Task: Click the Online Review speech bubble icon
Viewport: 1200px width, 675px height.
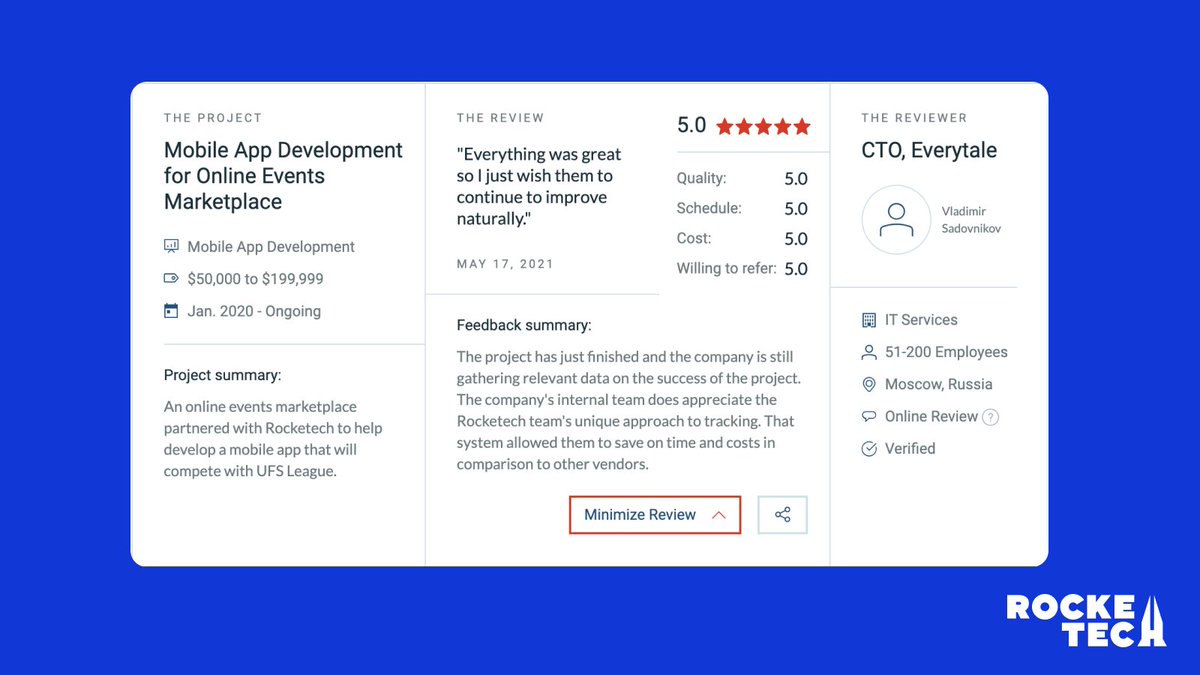Action: point(869,417)
